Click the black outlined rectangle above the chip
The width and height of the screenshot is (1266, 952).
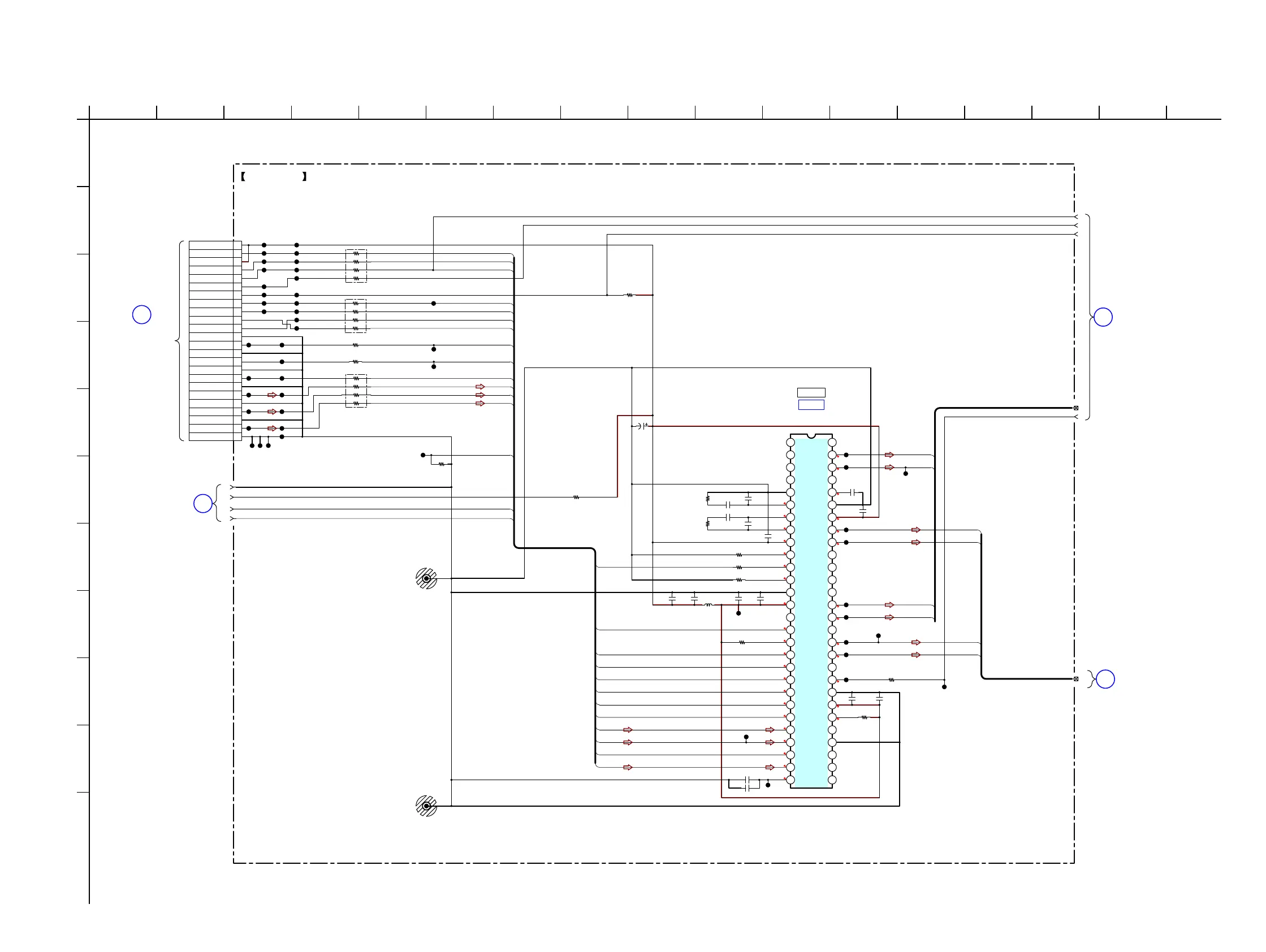[x=811, y=392]
